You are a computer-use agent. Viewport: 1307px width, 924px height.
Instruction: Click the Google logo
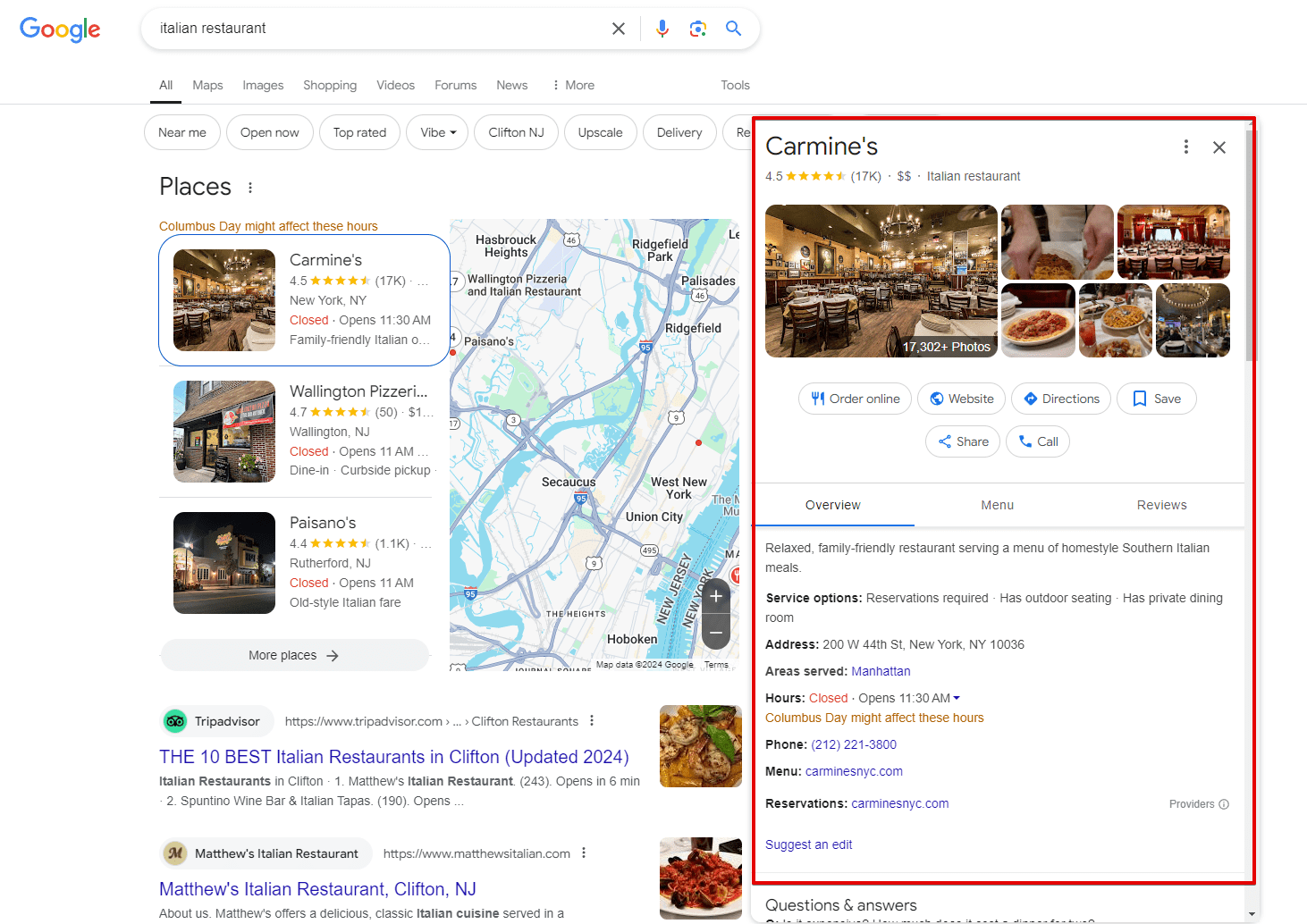tap(60, 29)
